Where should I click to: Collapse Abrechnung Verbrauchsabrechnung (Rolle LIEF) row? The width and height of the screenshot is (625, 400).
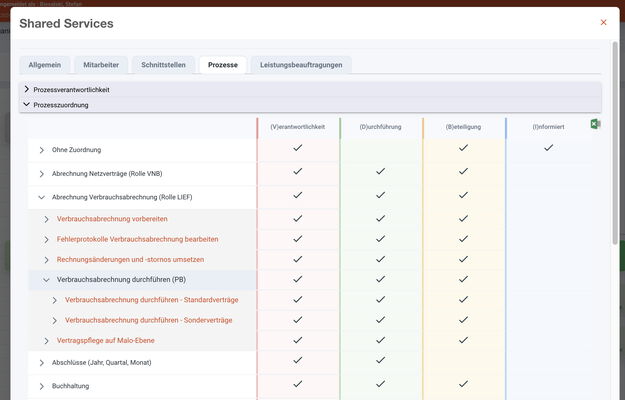(x=41, y=197)
